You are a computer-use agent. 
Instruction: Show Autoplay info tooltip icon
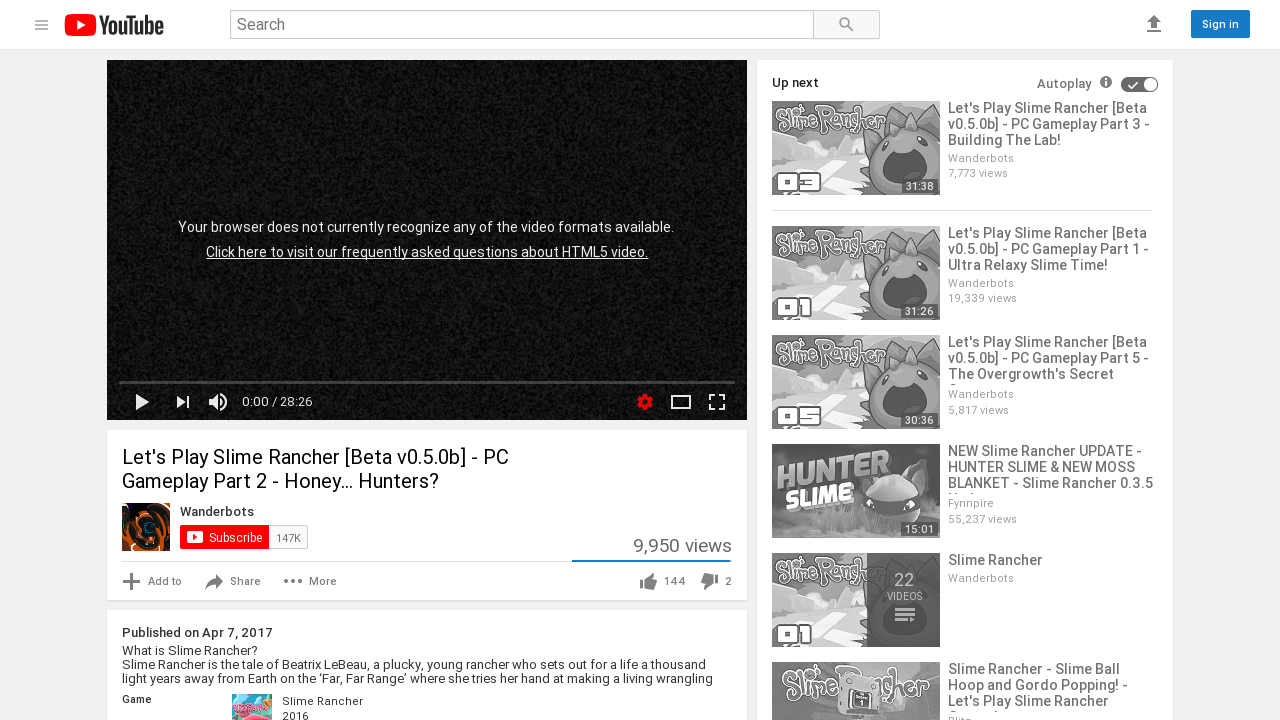click(1106, 82)
